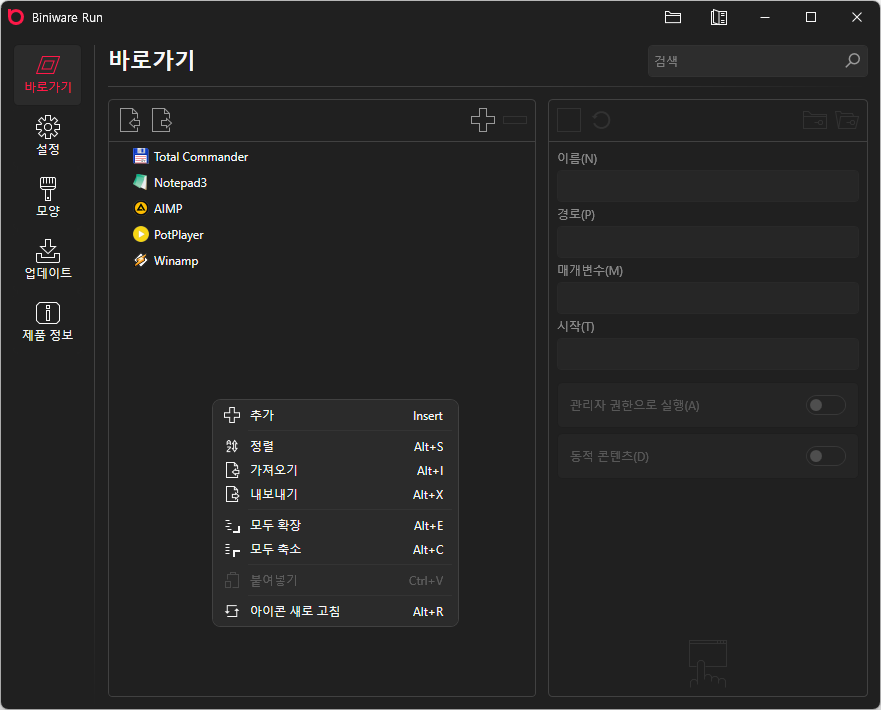This screenshot has height=710, width=881.
Task: Click the browse folder shortcut icon
Action: click(x=814, y=120)
